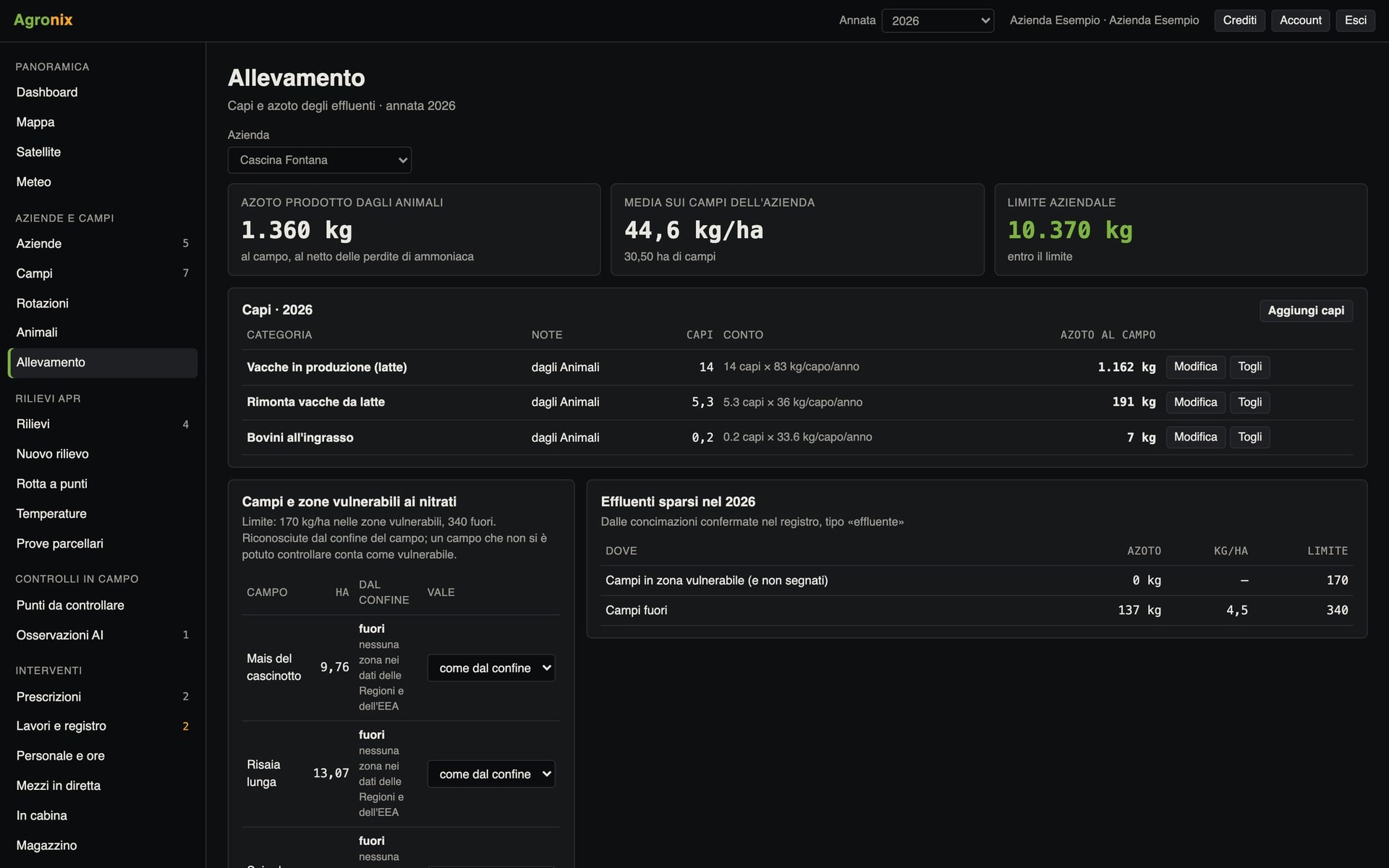Open the Account page
1389x868 pixels.
[1300, 20]
